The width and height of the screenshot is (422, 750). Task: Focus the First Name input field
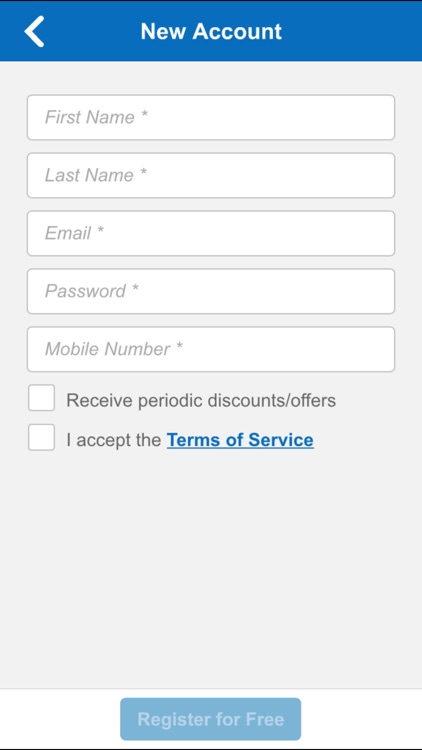[x=211, y=117]
